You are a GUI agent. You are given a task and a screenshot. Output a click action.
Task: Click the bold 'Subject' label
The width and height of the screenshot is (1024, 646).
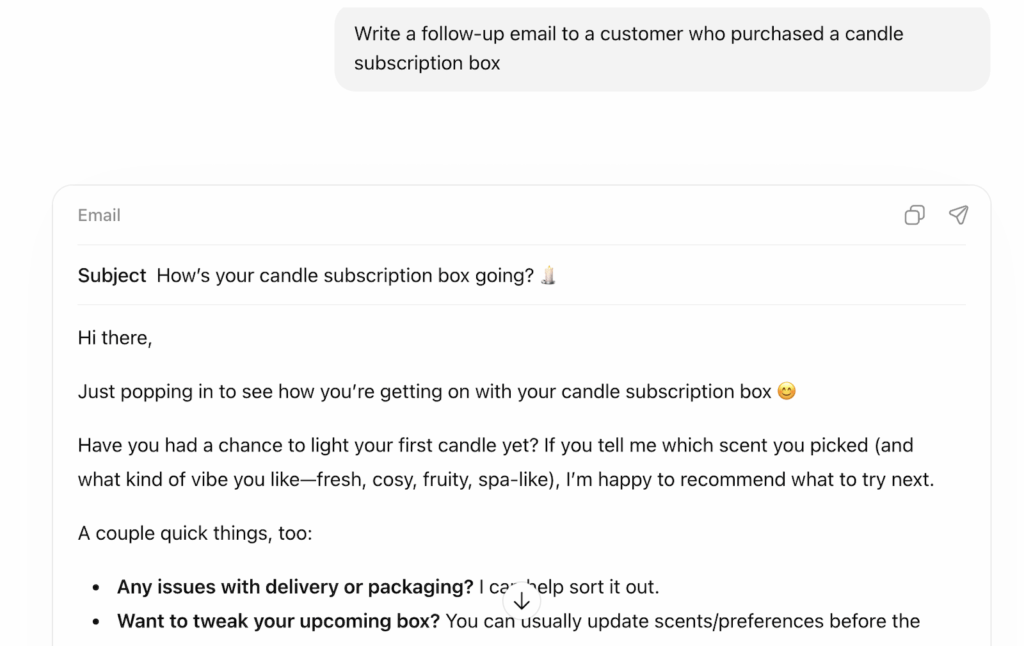click(112, 276)
